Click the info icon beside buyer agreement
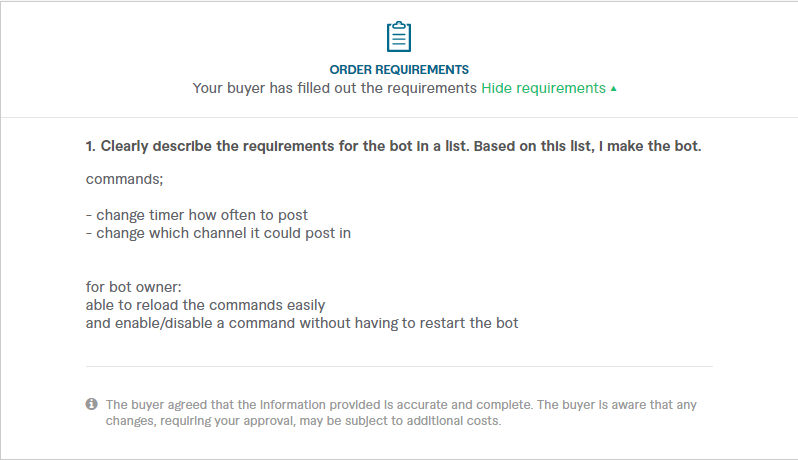798x460 pixels. [x=91, y=404]
